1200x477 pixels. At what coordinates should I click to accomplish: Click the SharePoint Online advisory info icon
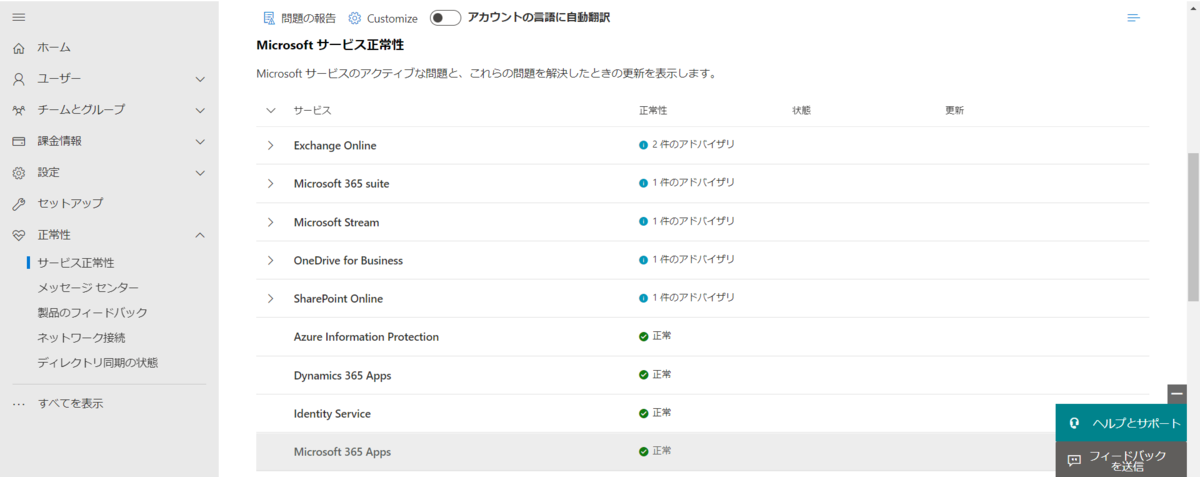[x=643, y=298]
